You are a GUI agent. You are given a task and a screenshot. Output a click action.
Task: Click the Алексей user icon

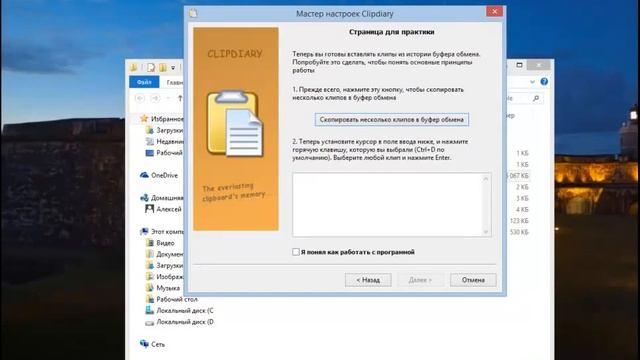(x=150, y=209)
